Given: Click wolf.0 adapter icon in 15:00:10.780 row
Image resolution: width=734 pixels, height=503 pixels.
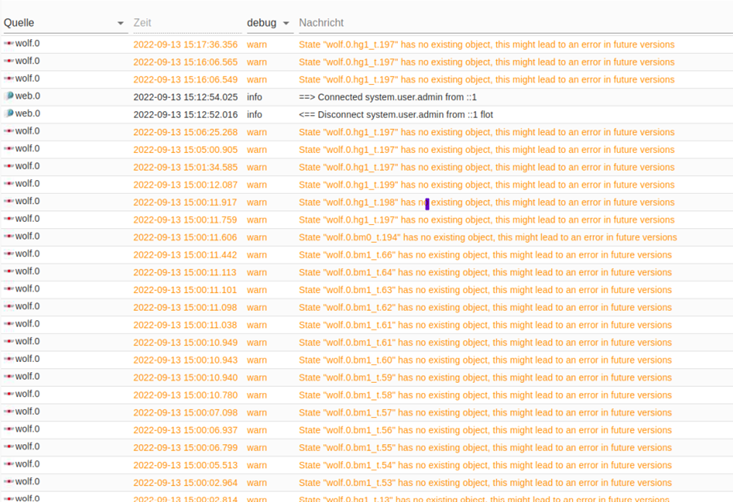Looking at the screenshot, I should 8,394.
